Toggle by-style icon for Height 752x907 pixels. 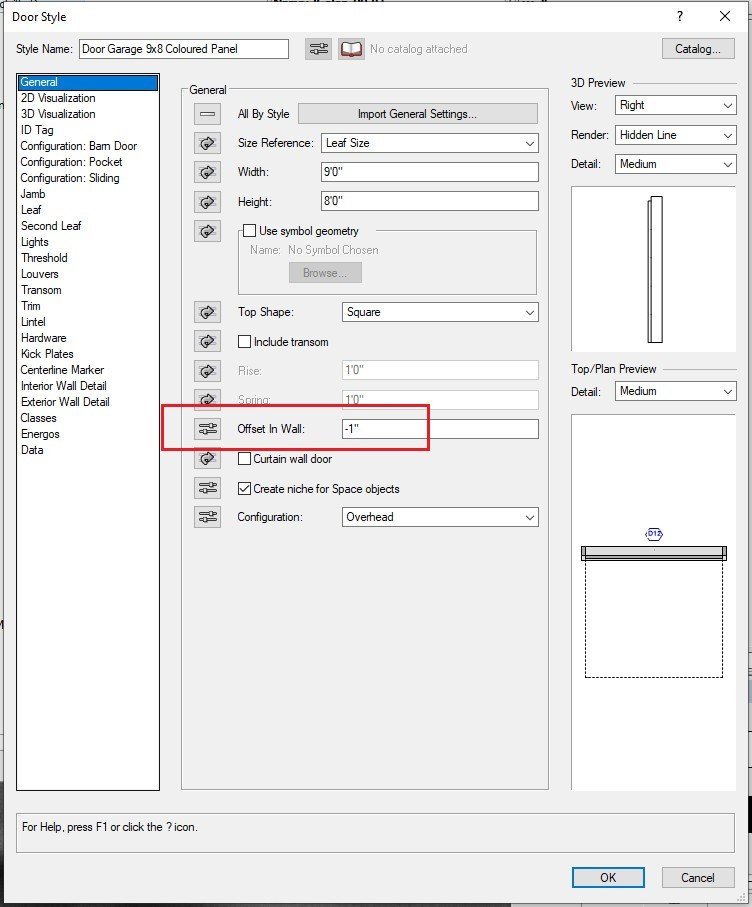point(207,202)
